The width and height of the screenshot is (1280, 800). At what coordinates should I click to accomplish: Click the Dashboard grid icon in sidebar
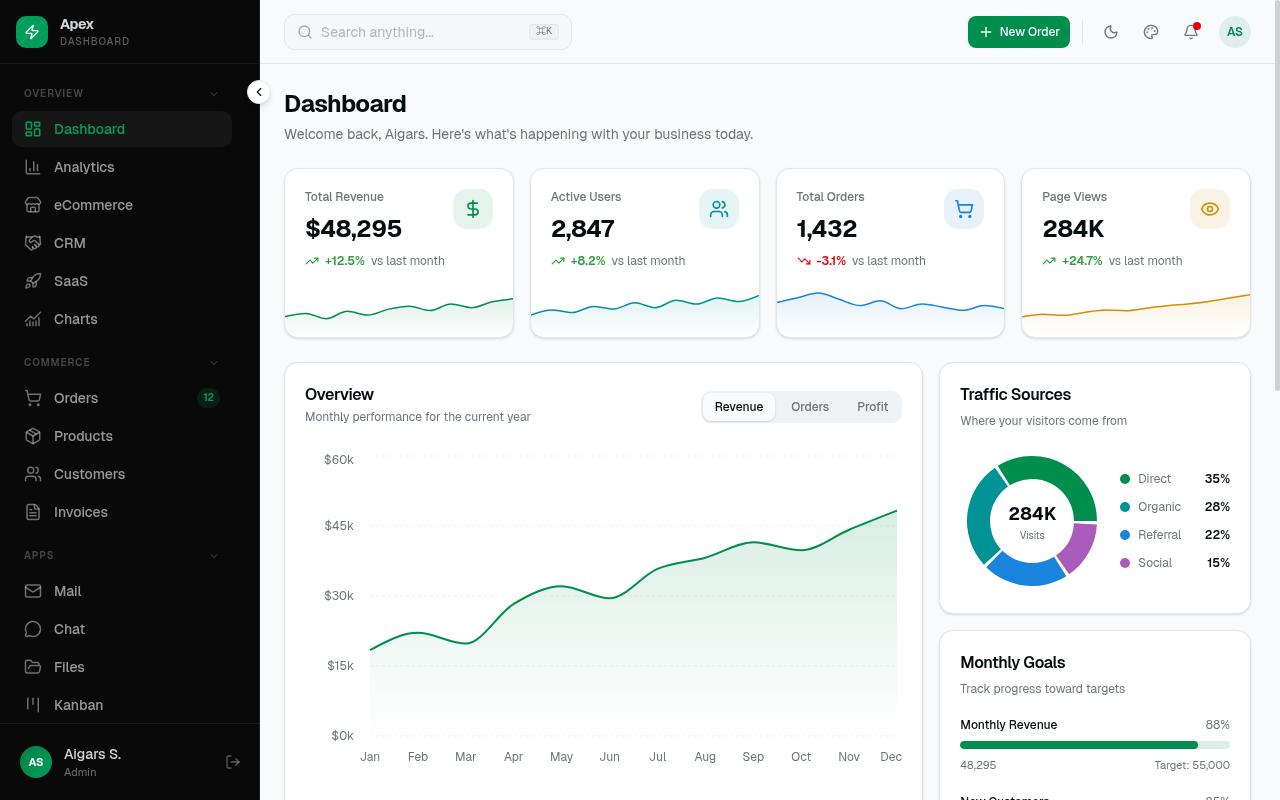tap(33, 129)
